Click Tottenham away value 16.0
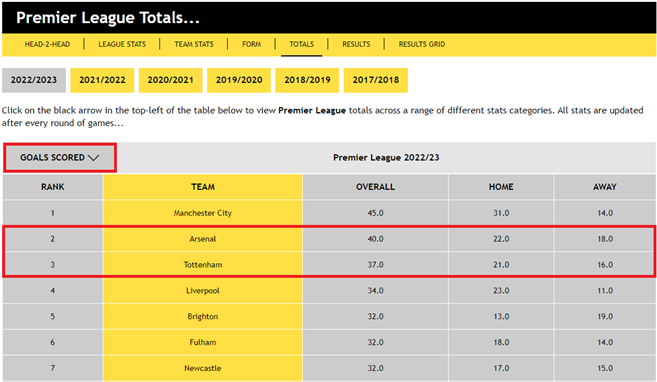Viewport: 657px width, 382px height. (x=605, y=265)
